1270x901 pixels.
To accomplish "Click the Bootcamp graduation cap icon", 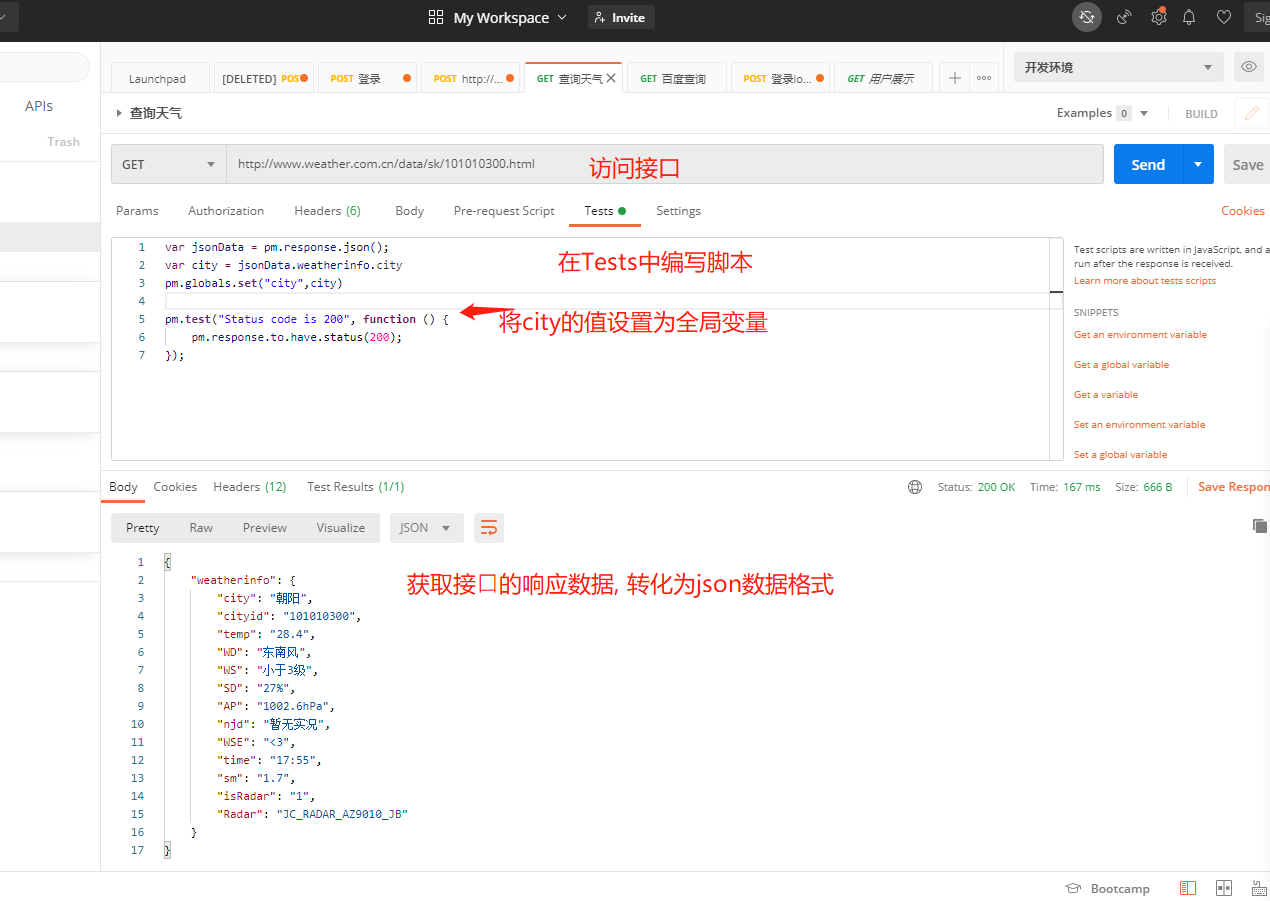I will click(1073, 888).
